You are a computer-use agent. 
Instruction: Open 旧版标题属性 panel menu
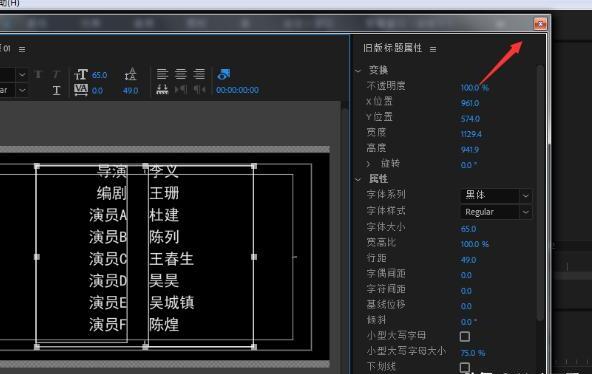(433, 49)
